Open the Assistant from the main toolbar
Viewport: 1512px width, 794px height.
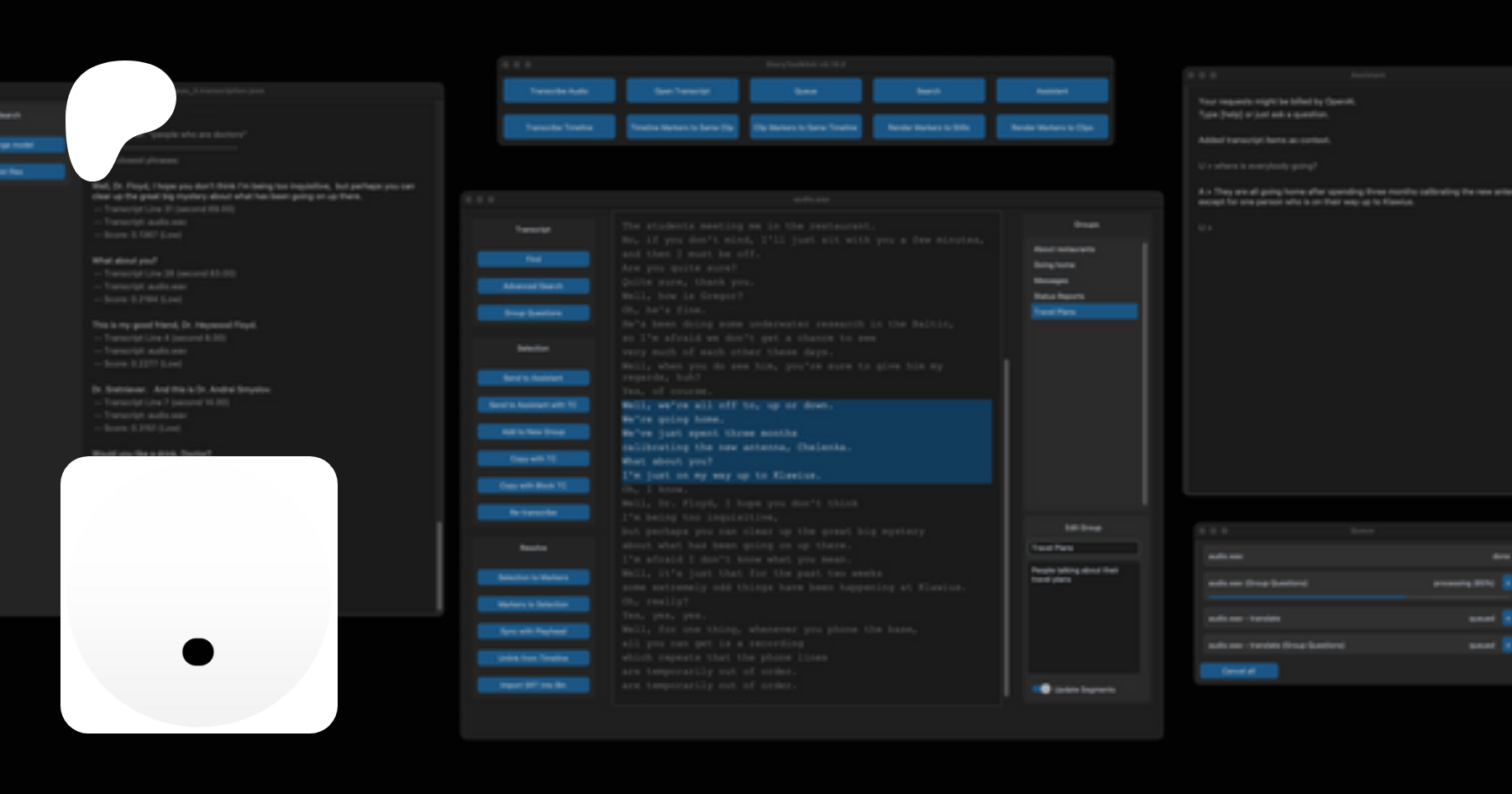(1052, 91)
